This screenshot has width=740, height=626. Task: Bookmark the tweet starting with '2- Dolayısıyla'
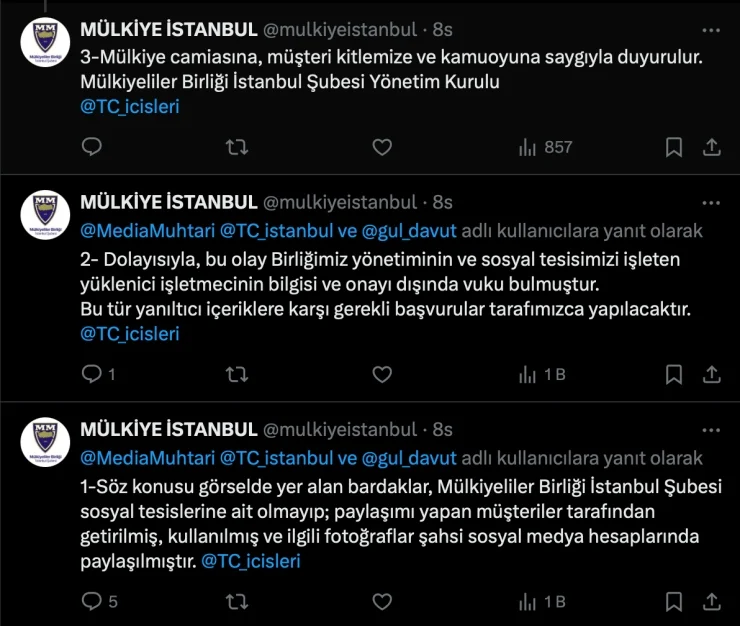coord(674,374)
